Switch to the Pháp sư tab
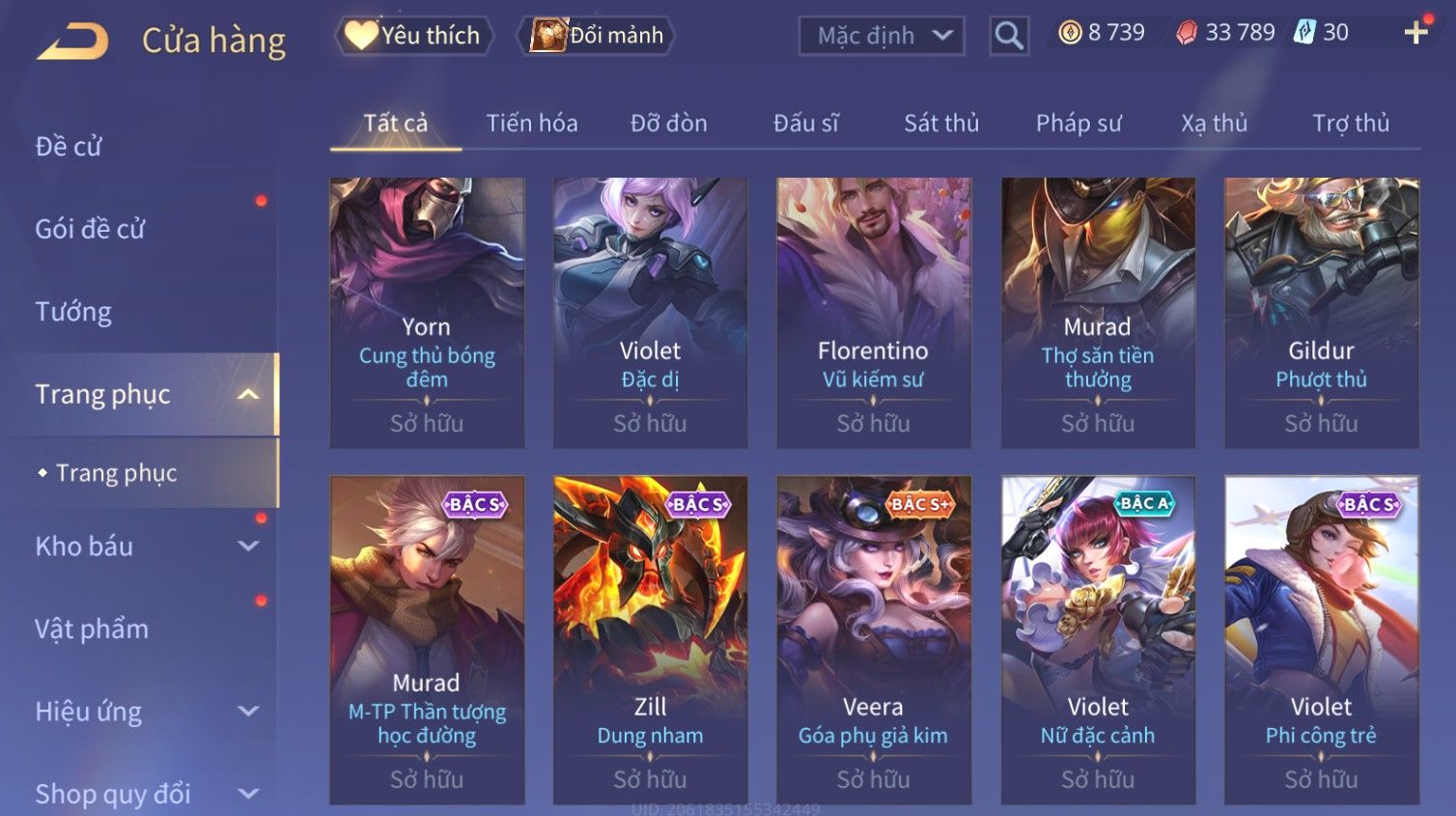1456x816 pixels. pyautogui.click(x=1078, y=124)
